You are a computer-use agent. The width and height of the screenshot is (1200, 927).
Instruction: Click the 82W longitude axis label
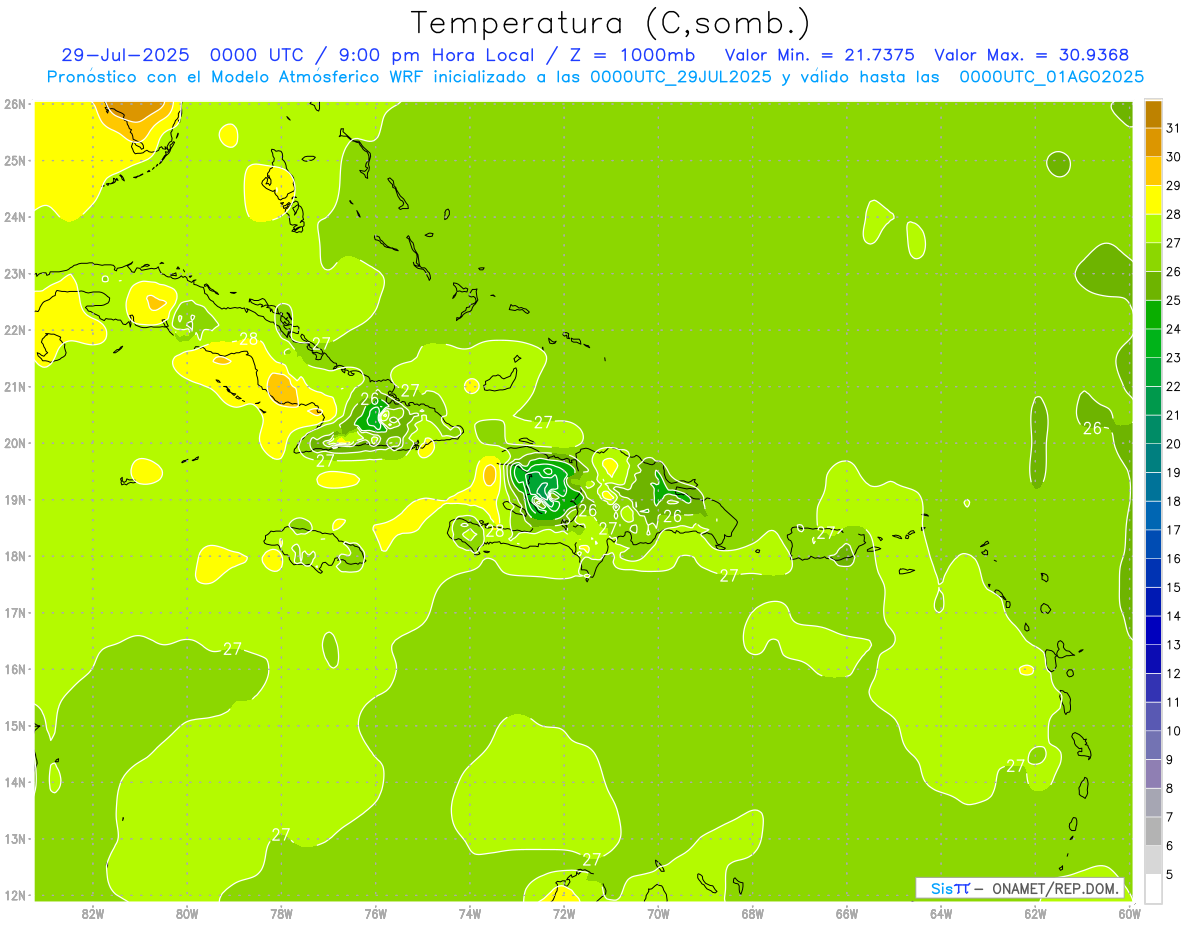tap(93, 913)
